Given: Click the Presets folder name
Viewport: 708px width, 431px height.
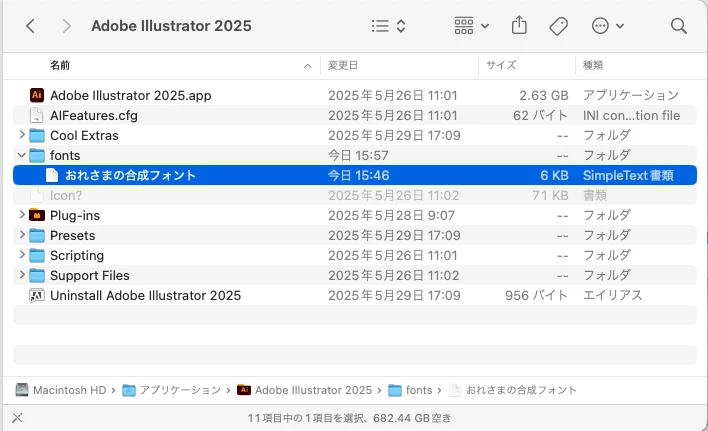Looking at the screenshot, I should click(73, 235).
